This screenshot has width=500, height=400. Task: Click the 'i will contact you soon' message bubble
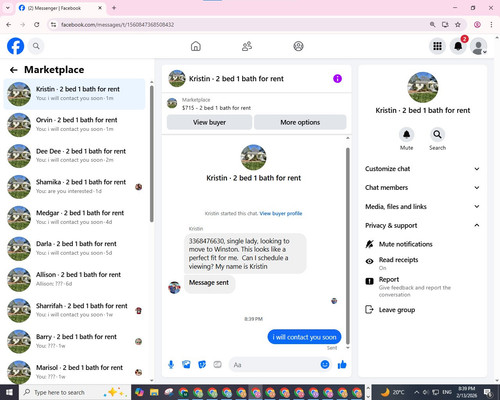point(304,337)
